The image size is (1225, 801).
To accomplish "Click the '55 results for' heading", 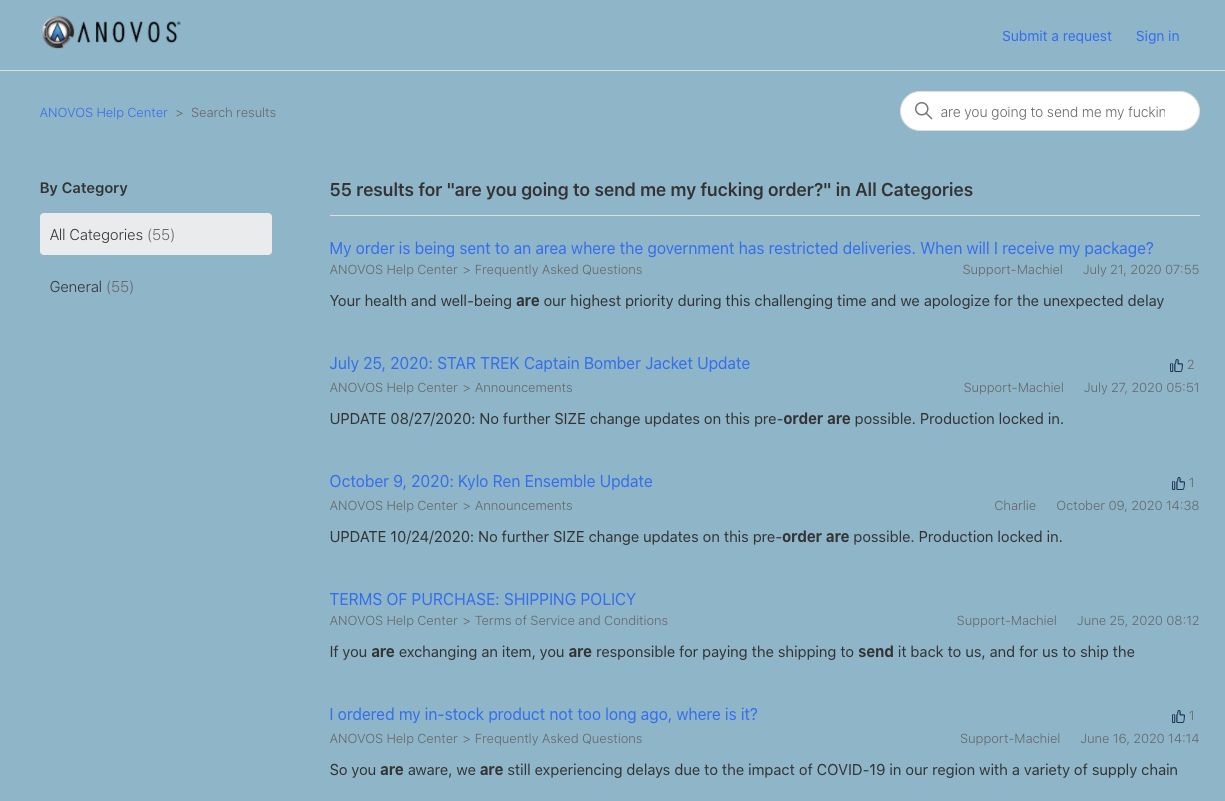I will pos(651,189).
